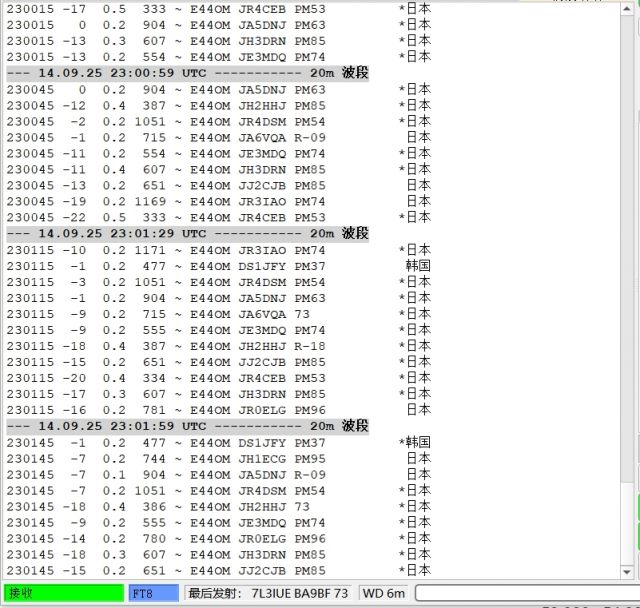This screenshot has width=640, height=608.
Task: Select the 230145 DS1JFY PM37 Korea row
Action: (218, 442)
